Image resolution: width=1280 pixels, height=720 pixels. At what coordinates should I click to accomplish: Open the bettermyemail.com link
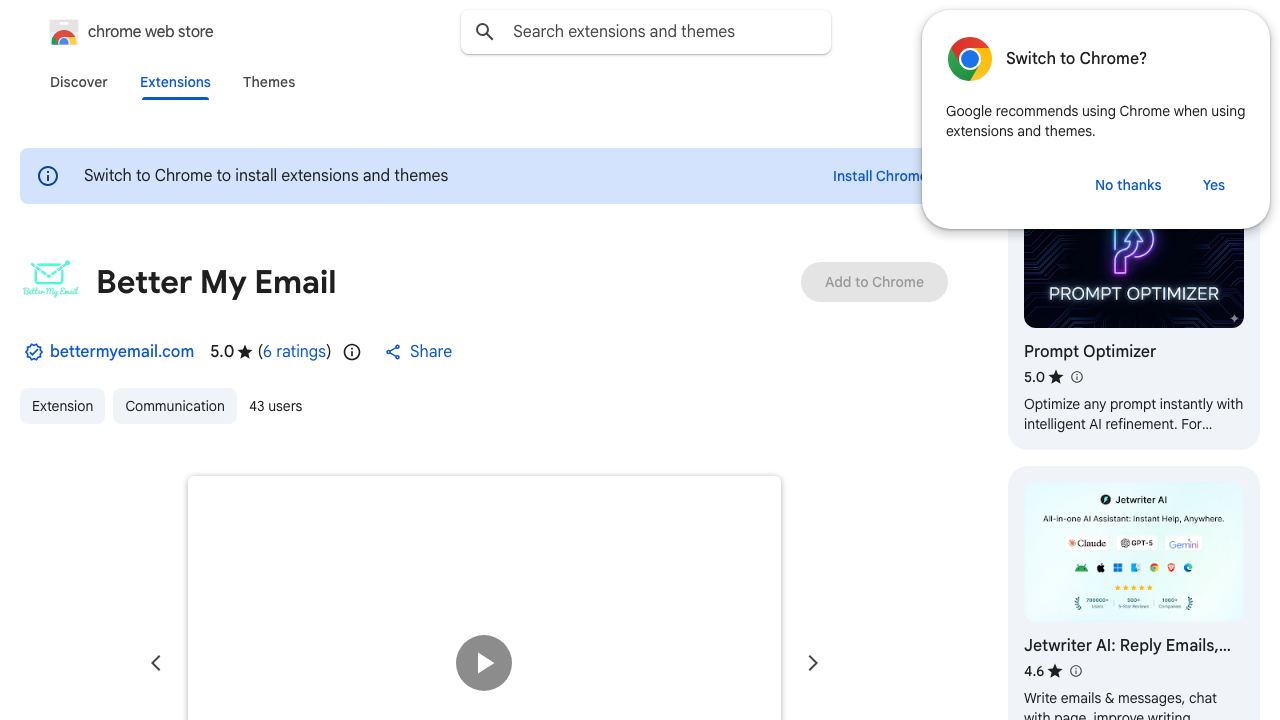(x=122, y=352)
